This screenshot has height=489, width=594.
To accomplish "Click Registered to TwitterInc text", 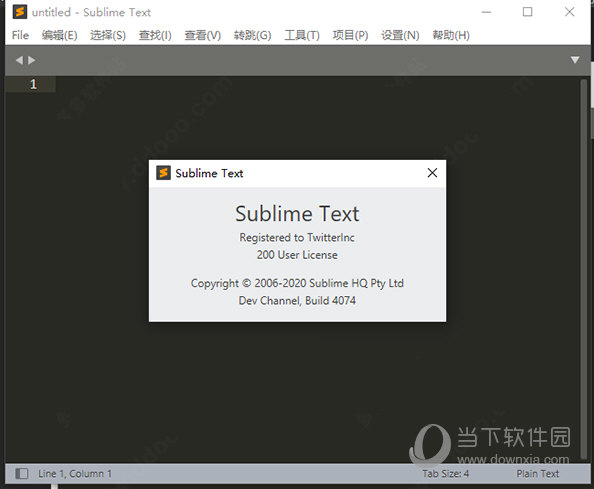I will 297,237.
